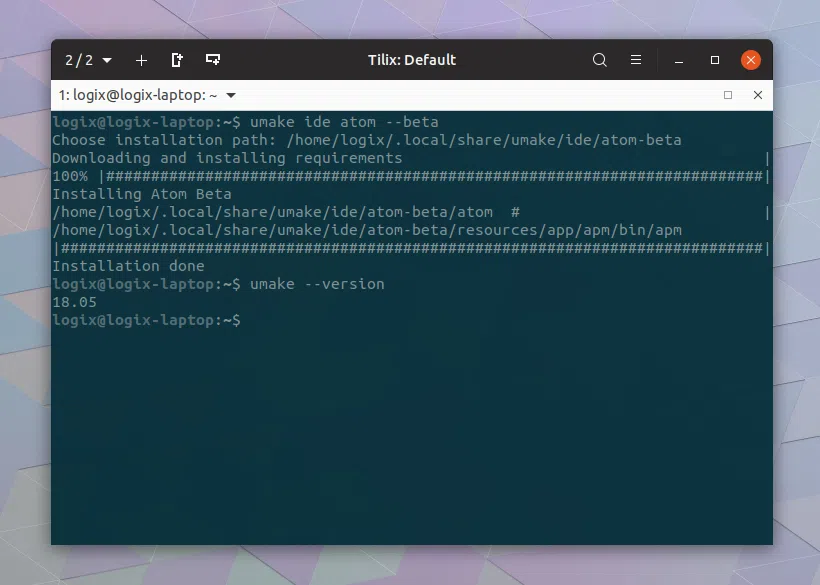
Task: Split the terminal using the add-terminal-right icon
Action: 176,60
